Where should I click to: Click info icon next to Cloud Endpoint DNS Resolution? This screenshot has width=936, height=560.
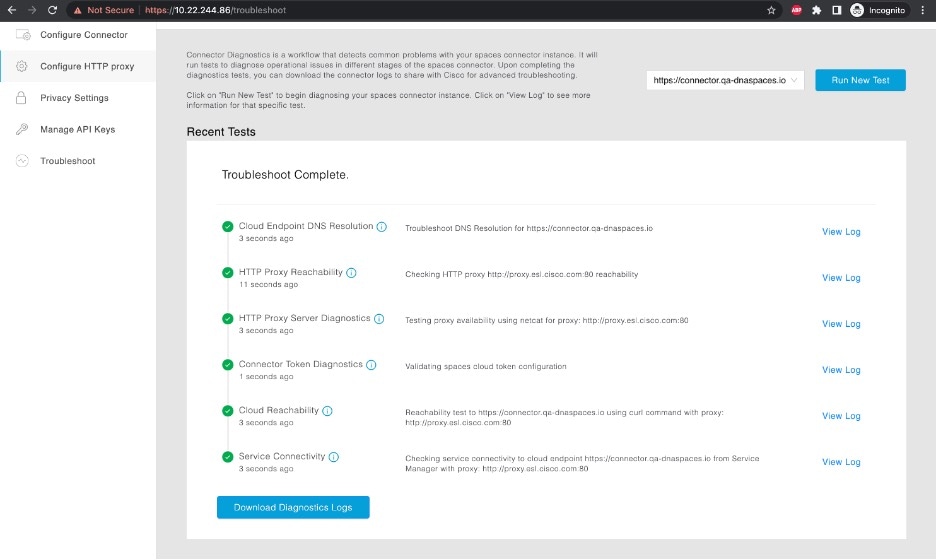click(382, 227)
